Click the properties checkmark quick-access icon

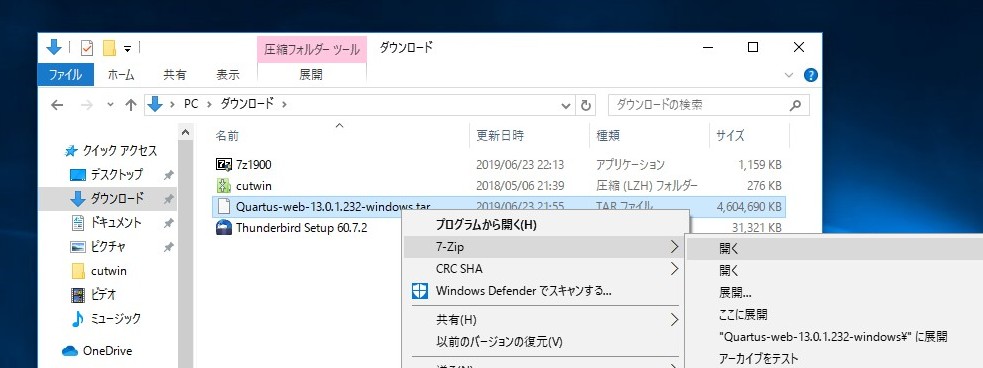(87, 48)
